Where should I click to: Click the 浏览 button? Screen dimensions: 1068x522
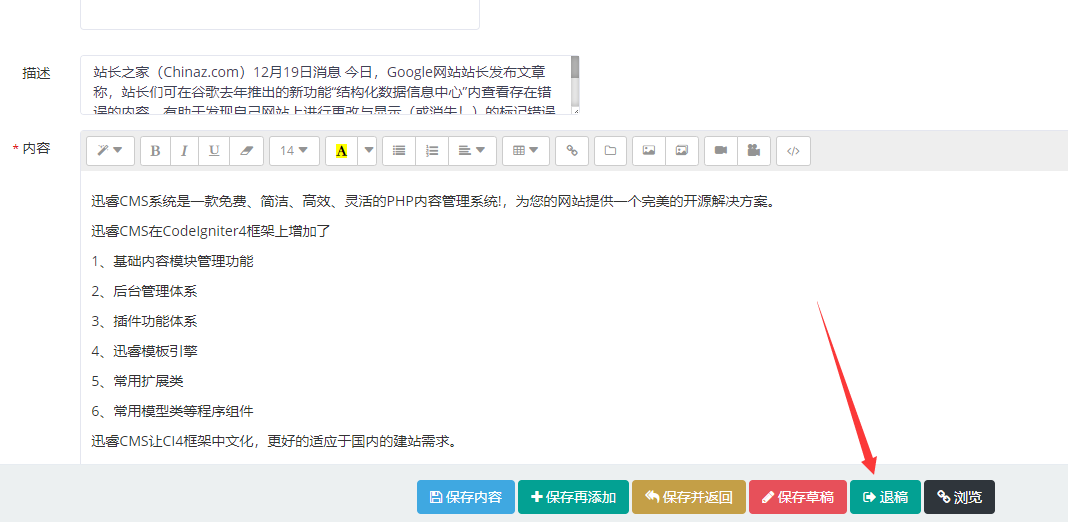[x=959, y=497]
